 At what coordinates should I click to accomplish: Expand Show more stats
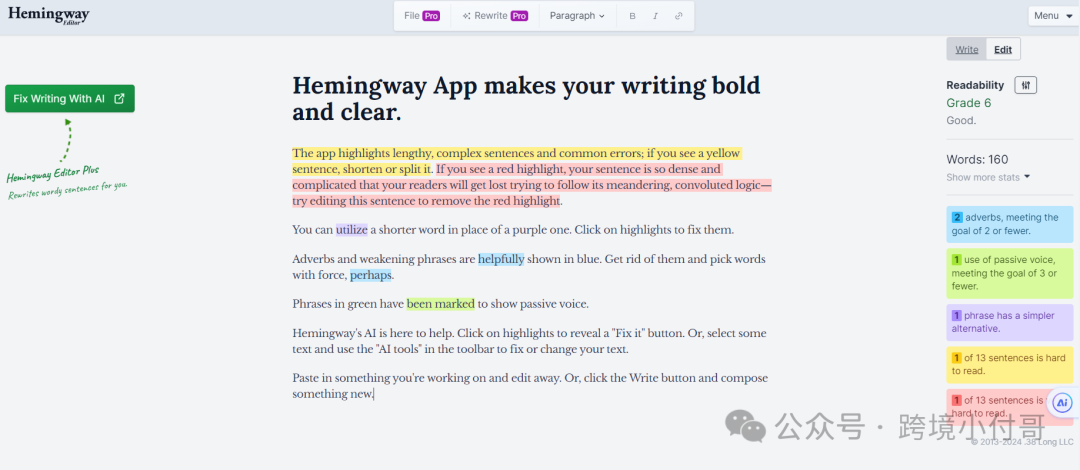pos(988,177)
